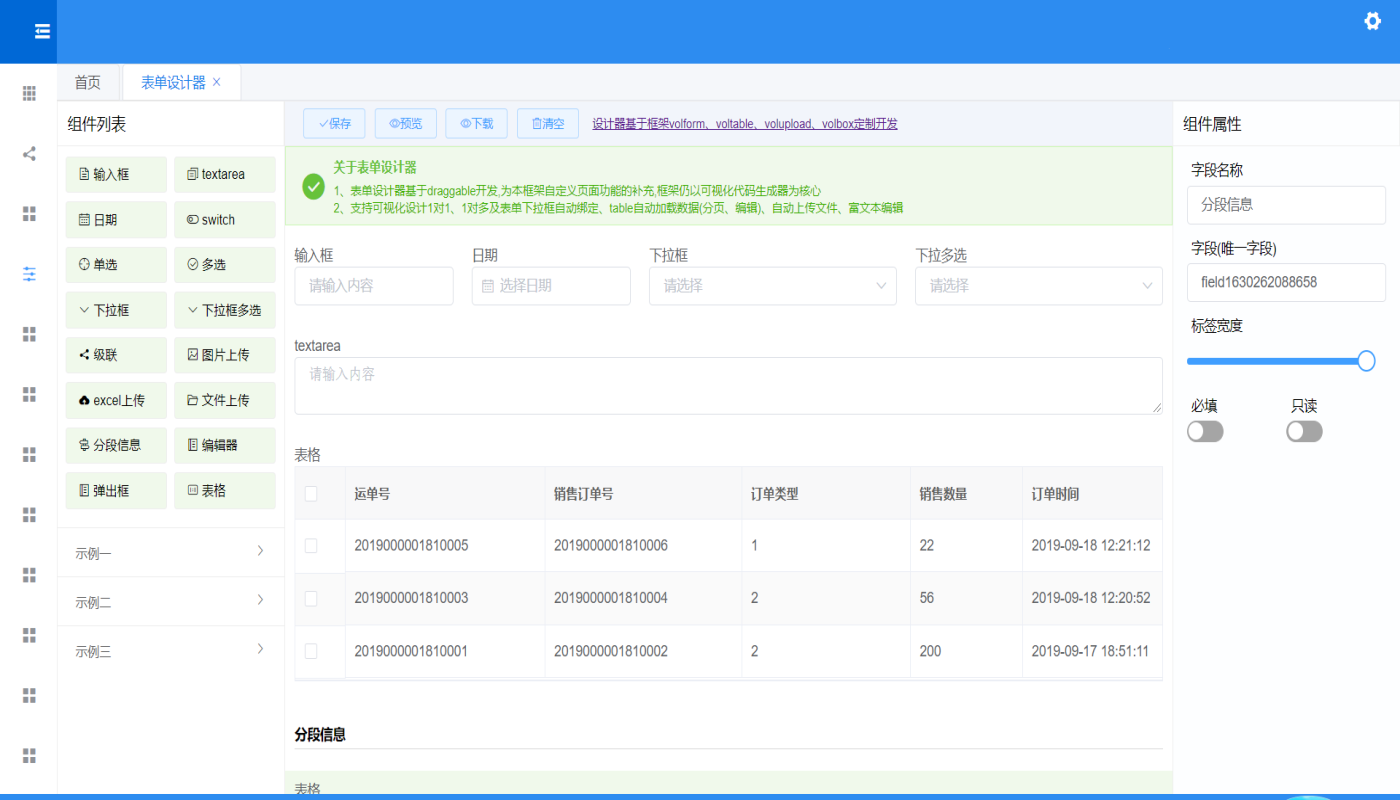Select the switch component
Screen dimensions: 1400x800
225,220
